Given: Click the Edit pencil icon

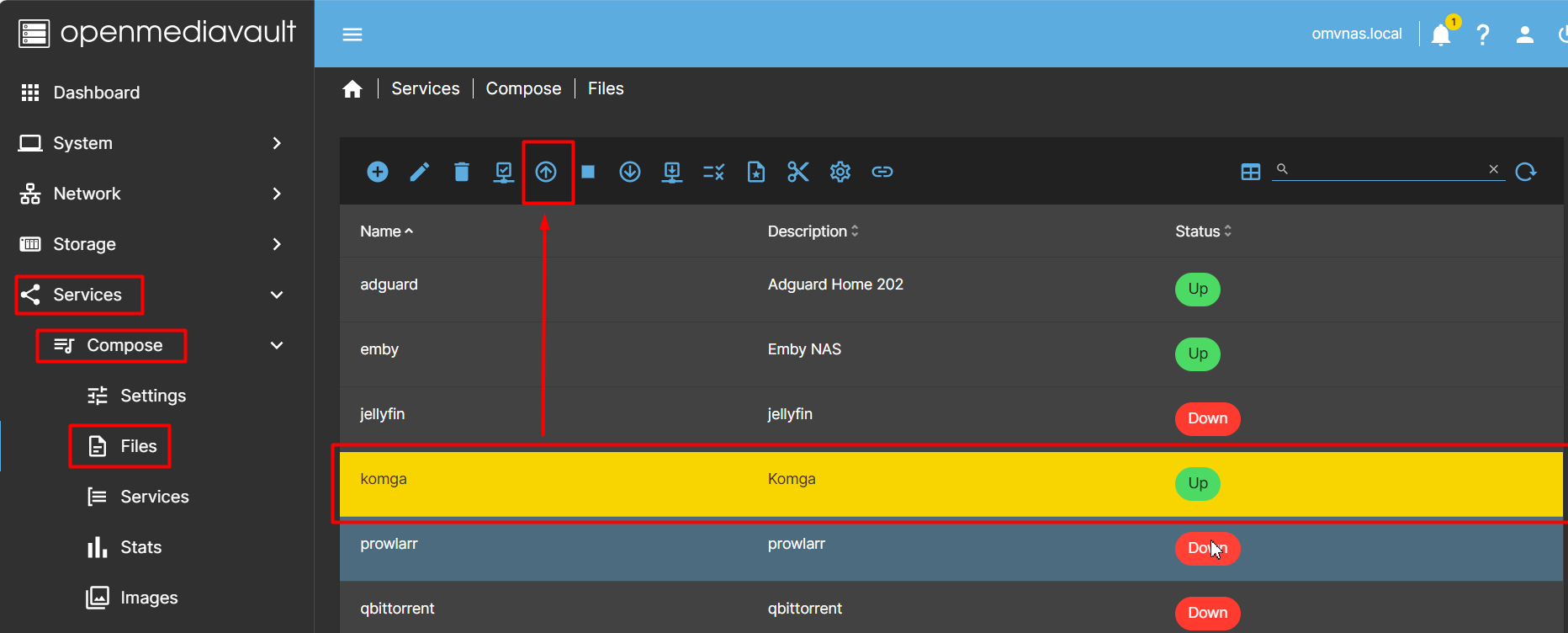Looking at the screenshot, I should (420, 172).
